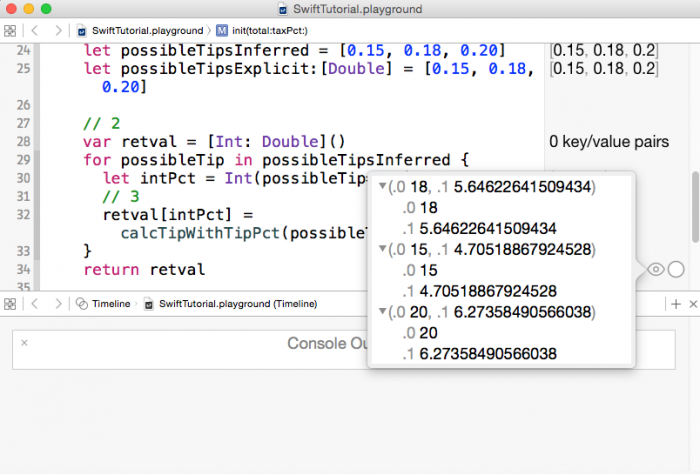The height and width of the screenshot is (474, 700).
Task: Open related items menu in top jump bar
Action: click(x=10, y=31)
